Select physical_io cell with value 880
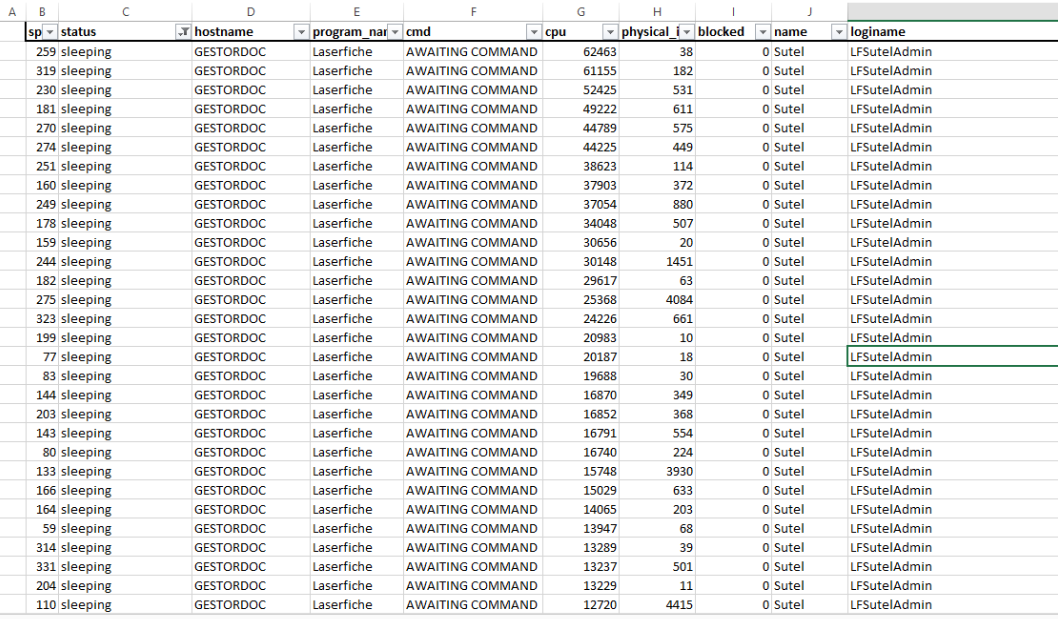 (x=657, y=205)
